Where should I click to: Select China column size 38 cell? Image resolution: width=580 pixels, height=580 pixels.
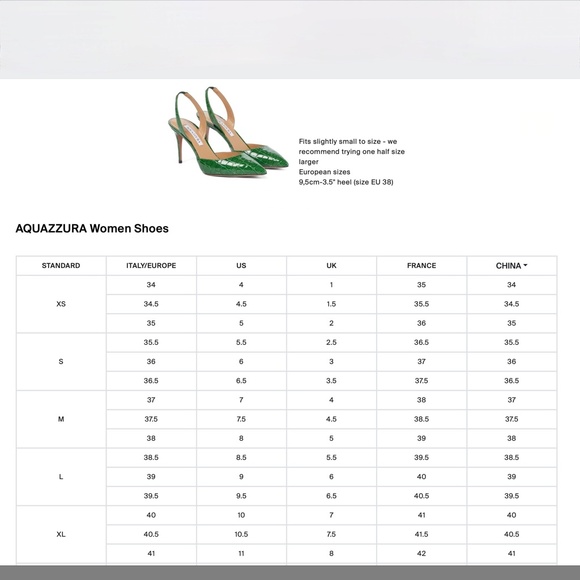click(x=512, y=438)
